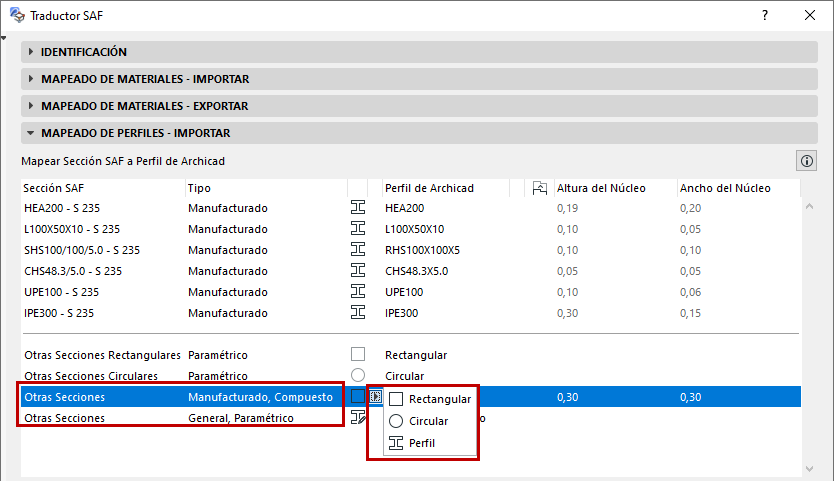Choose Circular from the popup menu
Screen dimensions: 834x481
(430, 421)
